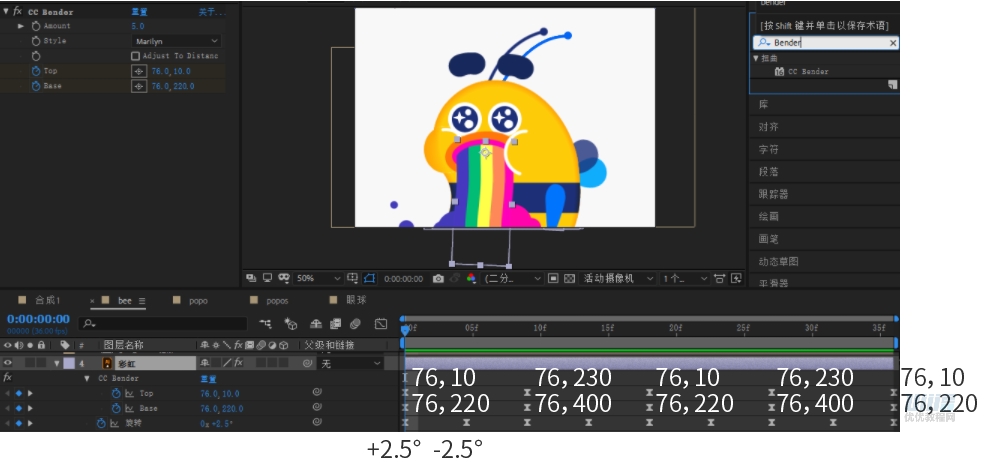
Task: Click the timeline current time 0:00:00:00
Action: coord(38,319)
